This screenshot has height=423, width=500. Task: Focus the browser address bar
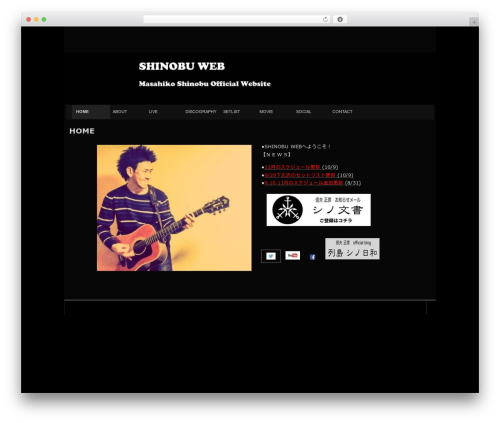[237, 19]
